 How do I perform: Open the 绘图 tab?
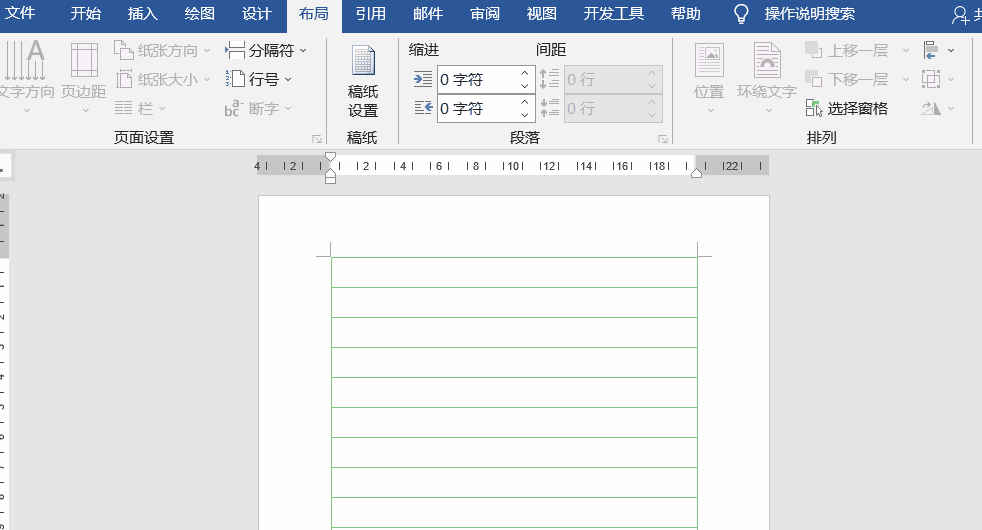200,13
